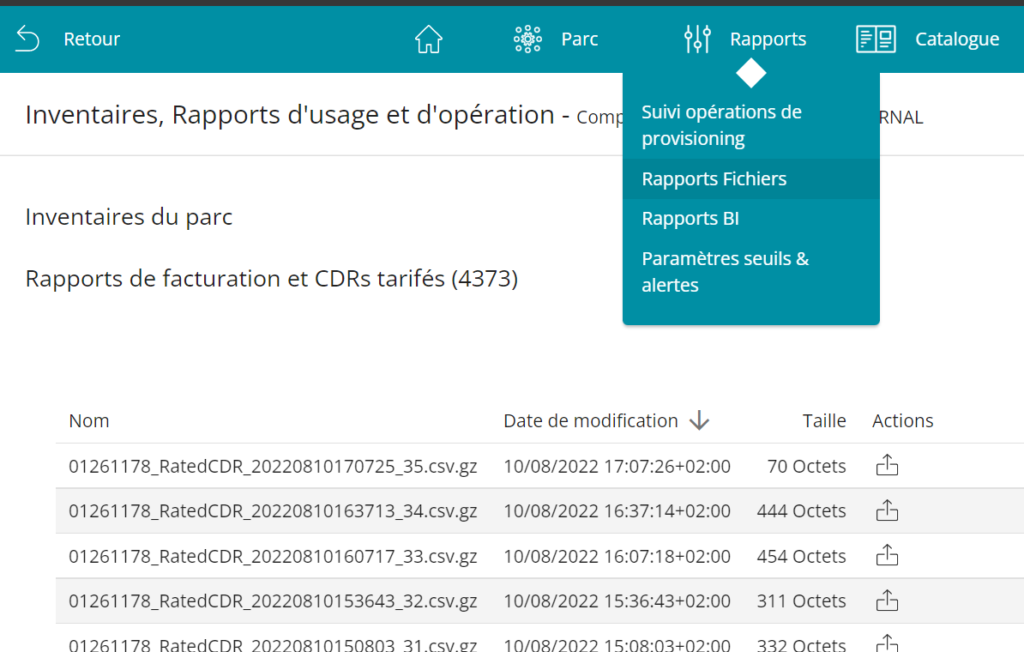Click the Catalogue book icon

point(876,39)
